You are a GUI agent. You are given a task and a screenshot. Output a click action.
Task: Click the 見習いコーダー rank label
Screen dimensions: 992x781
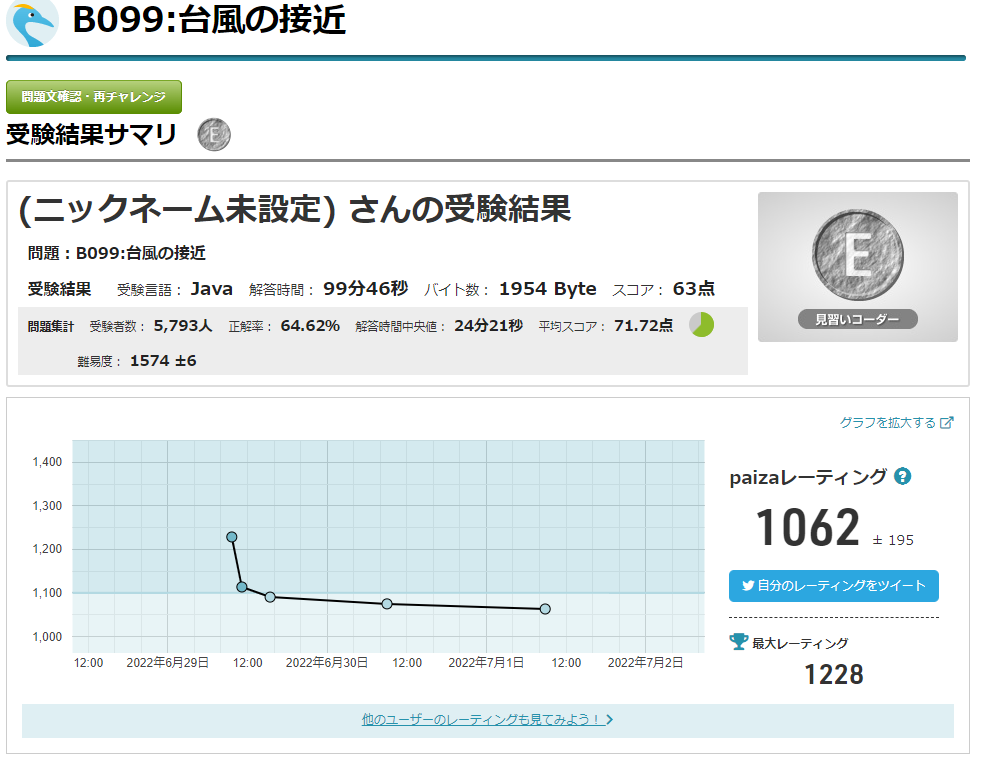(x=857, y=320)
